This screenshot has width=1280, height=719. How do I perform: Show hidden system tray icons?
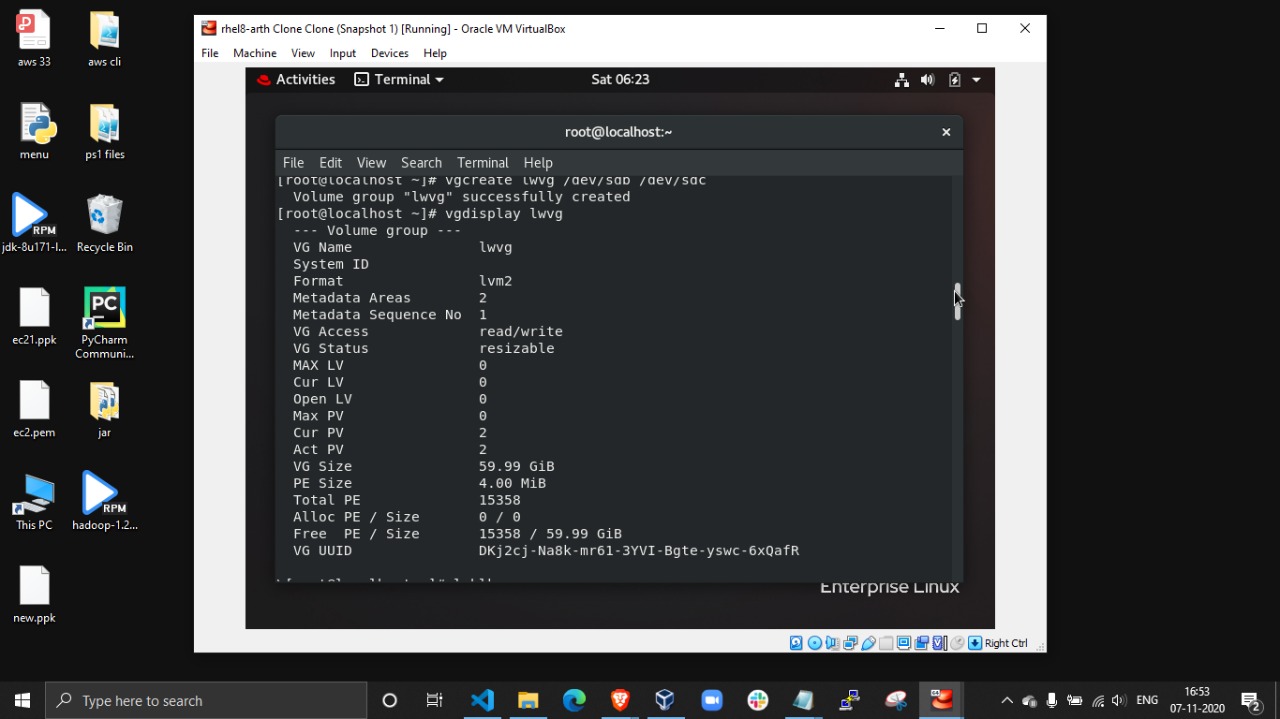coord(1007,700)
